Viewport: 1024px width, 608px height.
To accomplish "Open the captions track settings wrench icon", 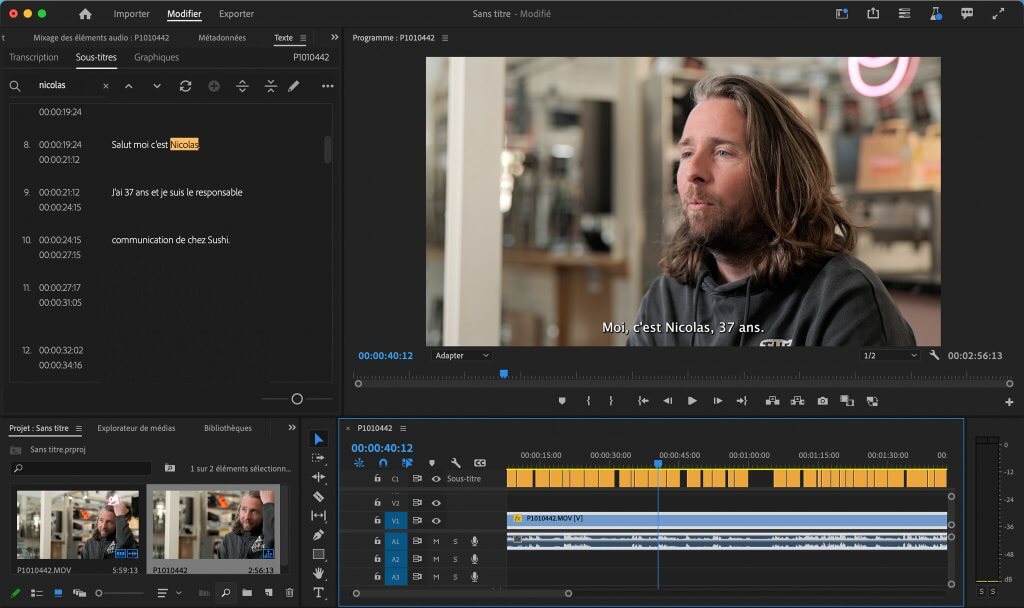I will [x=456, y=463].
